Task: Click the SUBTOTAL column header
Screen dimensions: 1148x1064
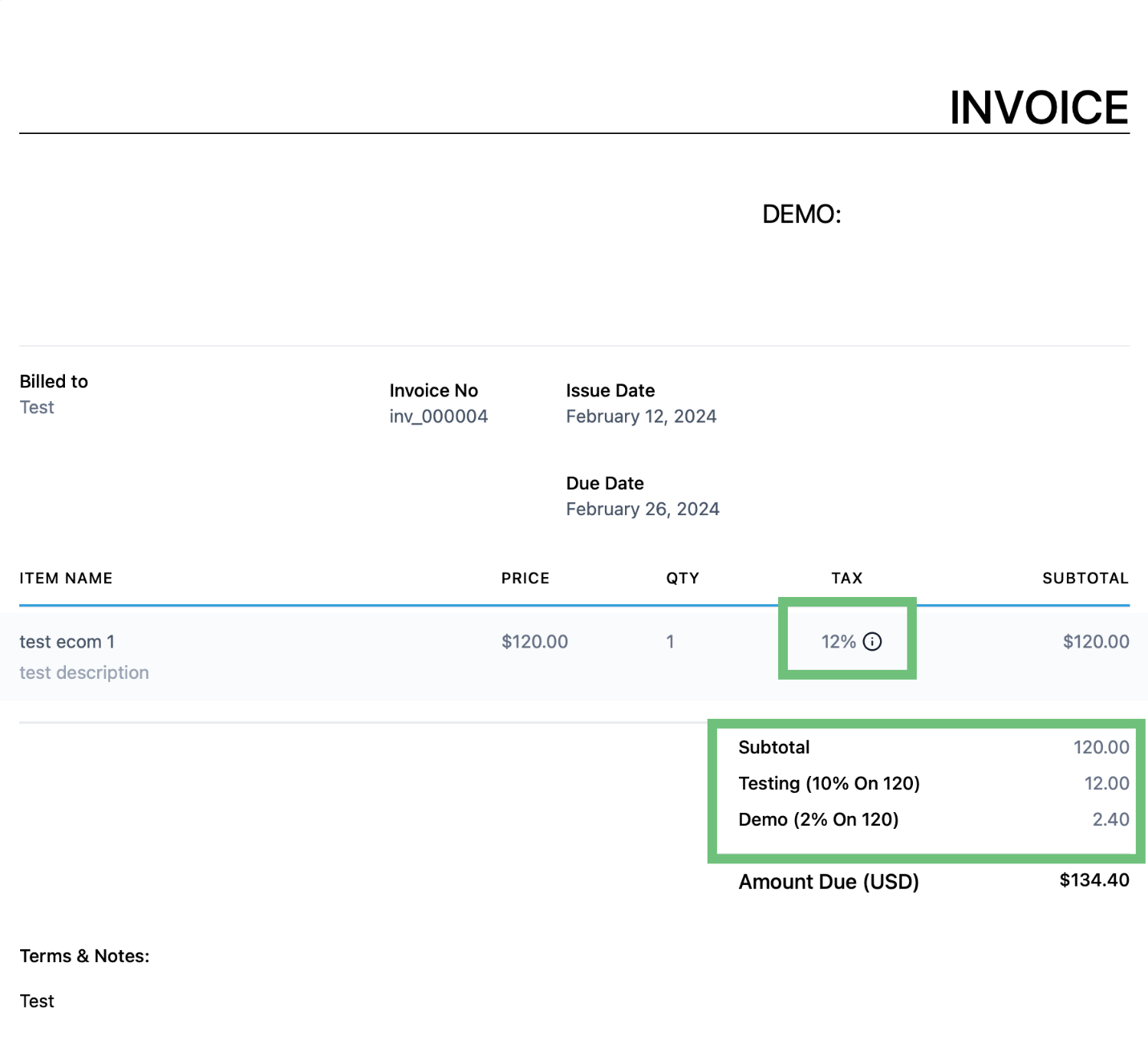Action: [x=1085, y=579]
